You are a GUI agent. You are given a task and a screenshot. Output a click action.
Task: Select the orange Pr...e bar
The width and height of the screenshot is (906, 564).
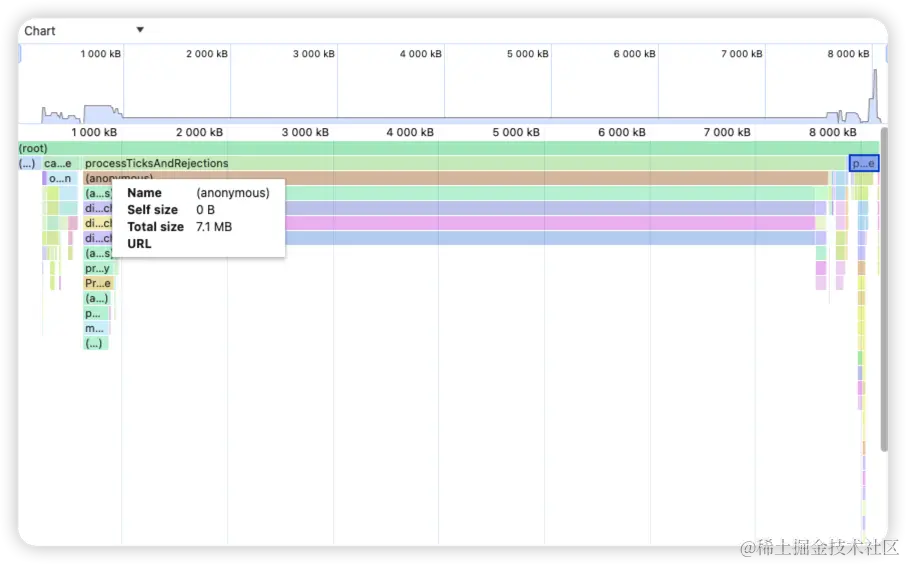click(99, 283)
